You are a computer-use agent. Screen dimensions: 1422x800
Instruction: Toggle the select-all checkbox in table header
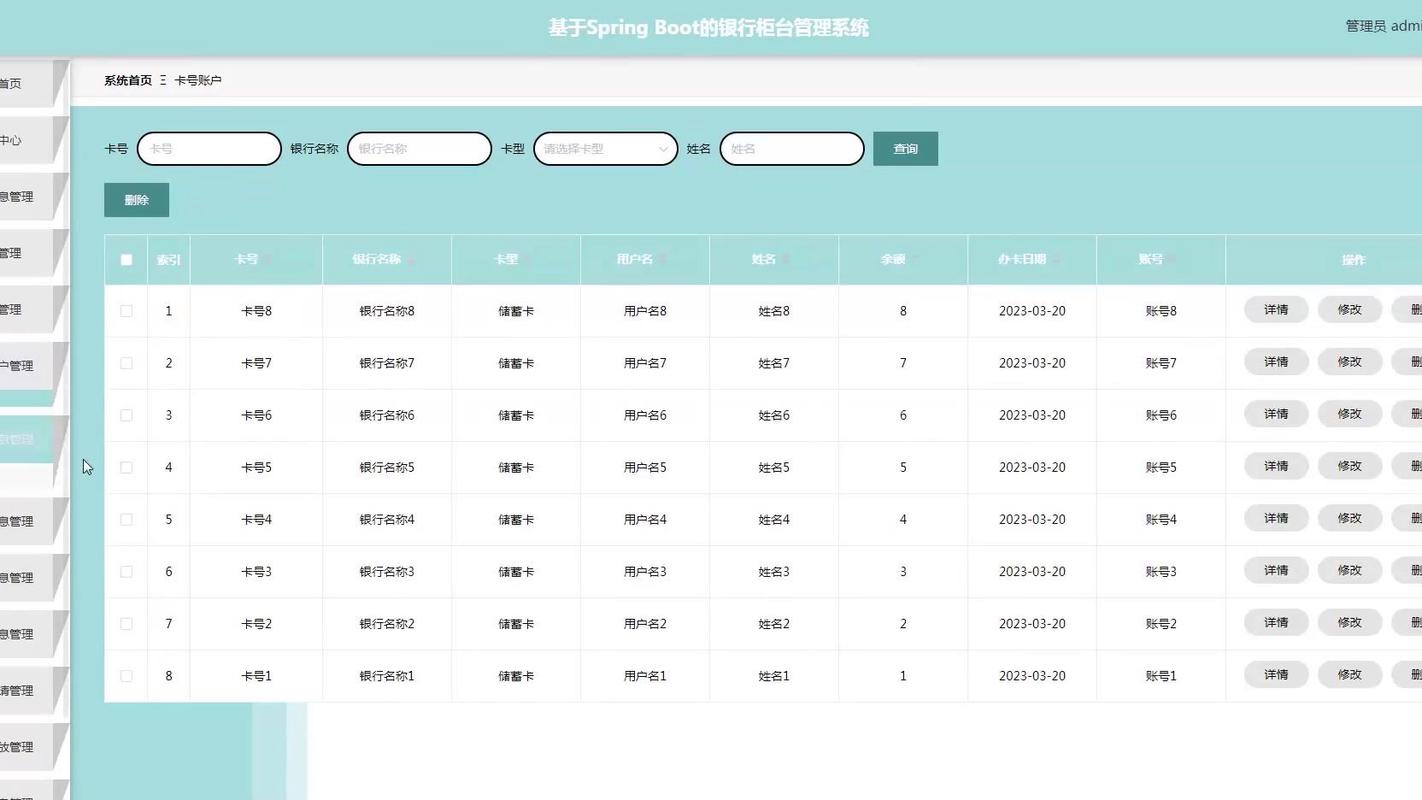click(126, 260)
